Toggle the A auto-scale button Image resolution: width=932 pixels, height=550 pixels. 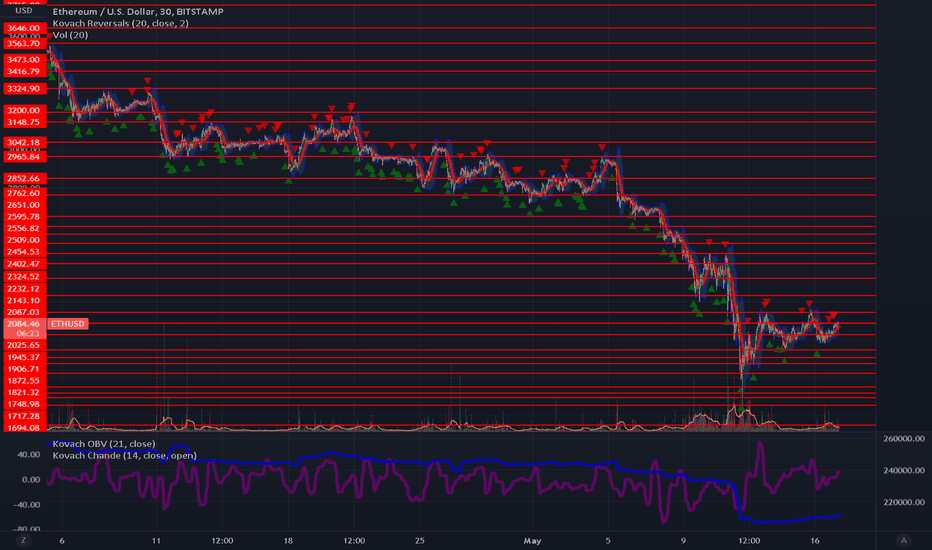(x=903, y=540)
